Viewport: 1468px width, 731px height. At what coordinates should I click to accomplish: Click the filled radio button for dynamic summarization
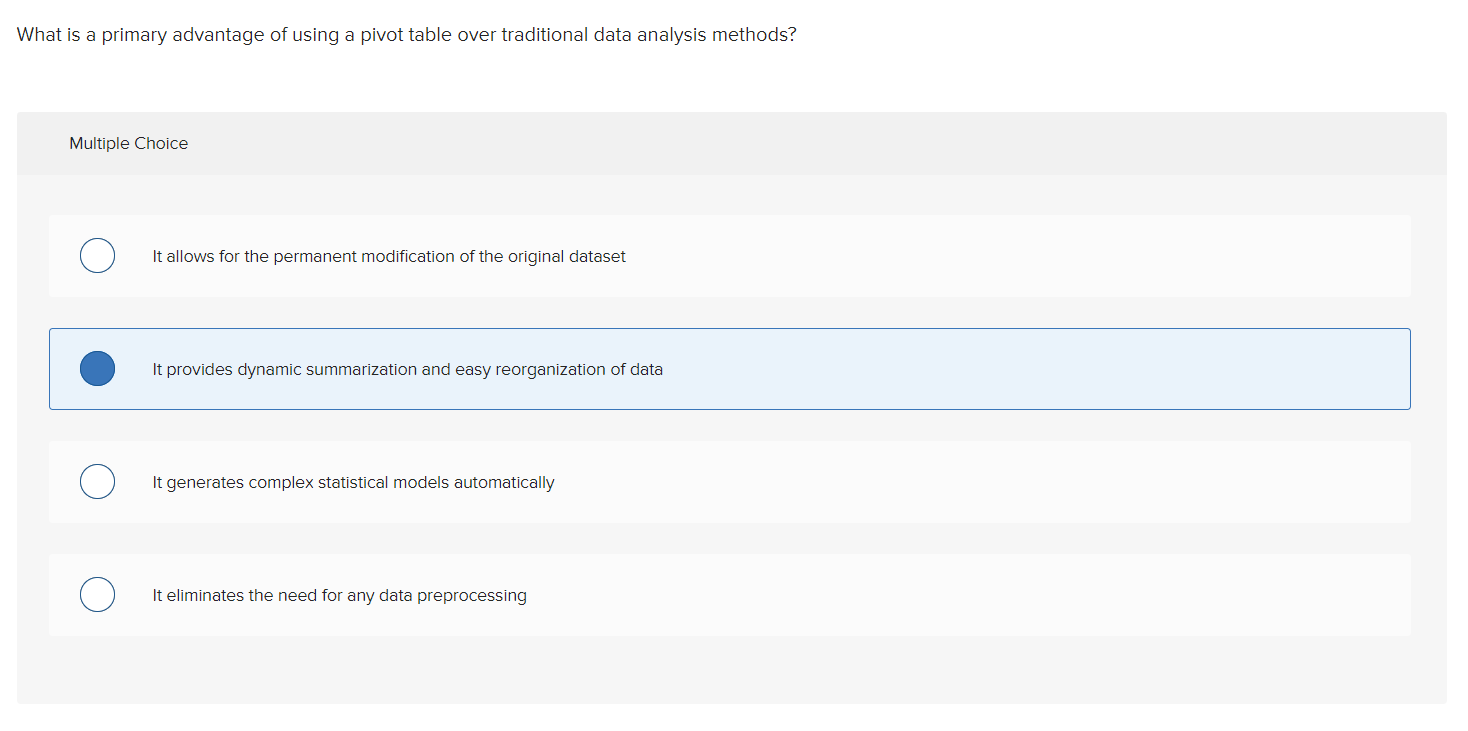[x=97, y=369]
